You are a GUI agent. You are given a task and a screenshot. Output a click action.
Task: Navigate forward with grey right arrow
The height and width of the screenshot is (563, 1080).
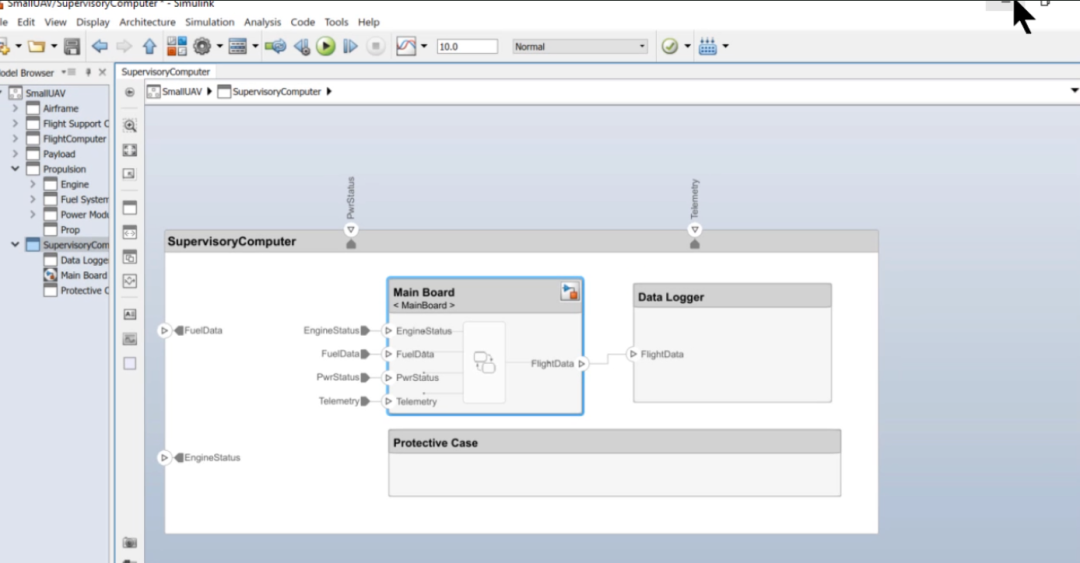124,46
